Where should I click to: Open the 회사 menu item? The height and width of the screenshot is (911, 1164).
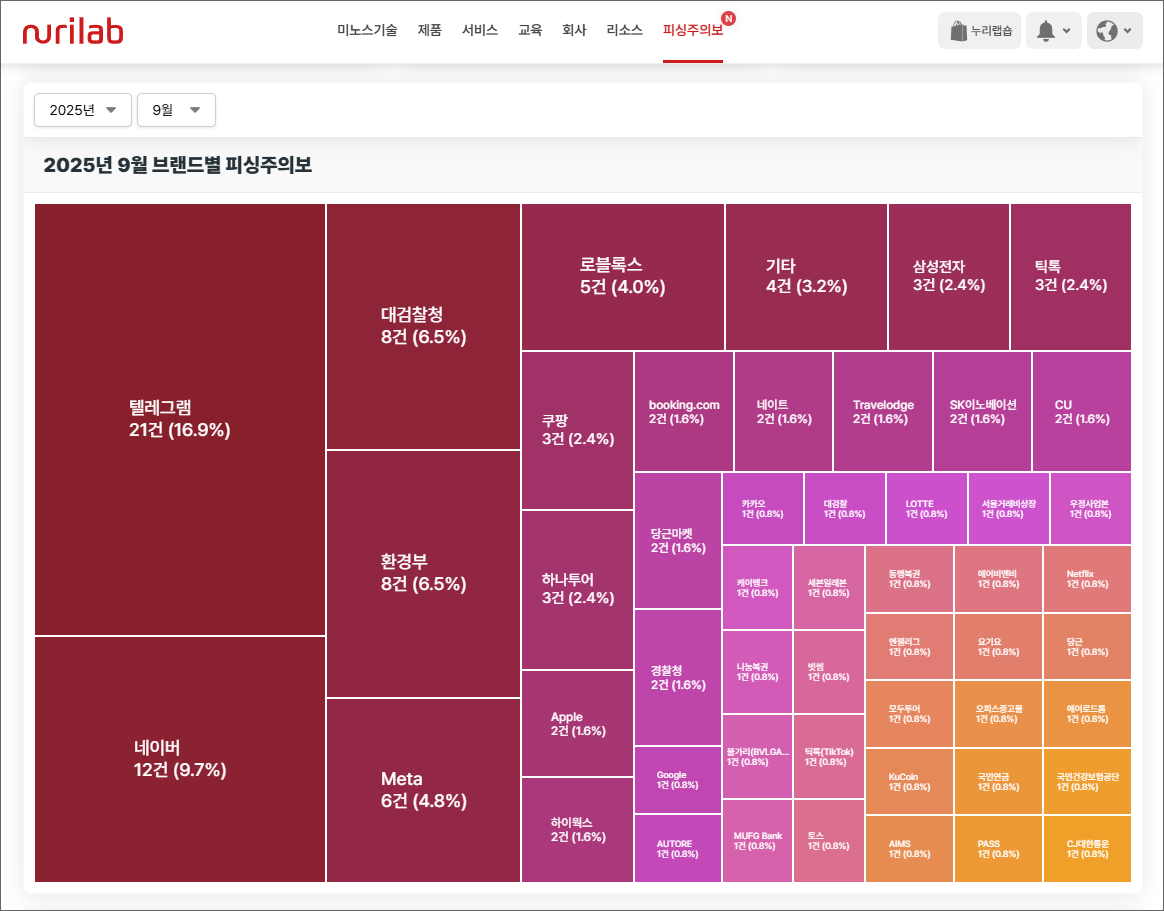tap(574, 30)
